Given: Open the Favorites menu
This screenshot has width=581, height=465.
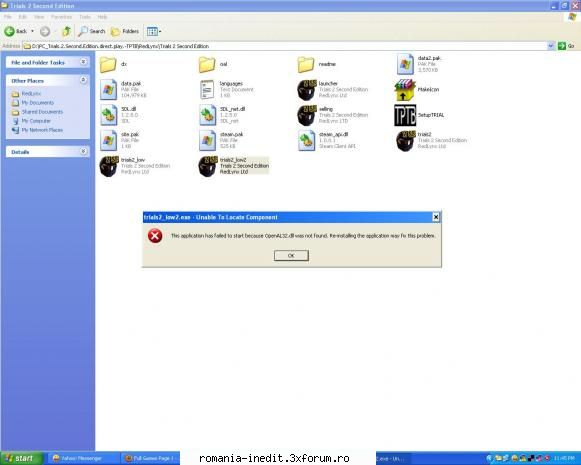Looking at the screenshot, I should [62, 17].
